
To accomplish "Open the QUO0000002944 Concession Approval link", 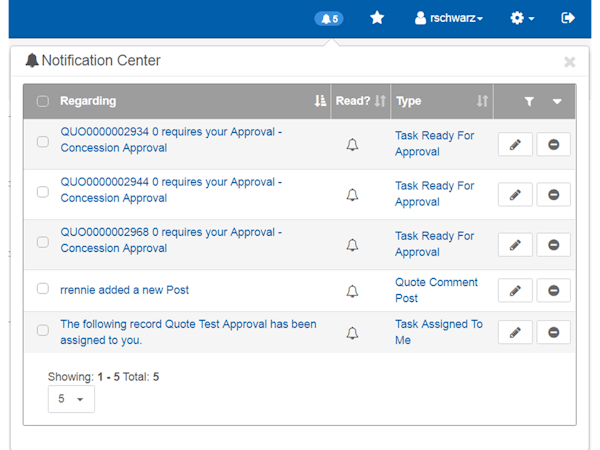I will coord(171,190).
